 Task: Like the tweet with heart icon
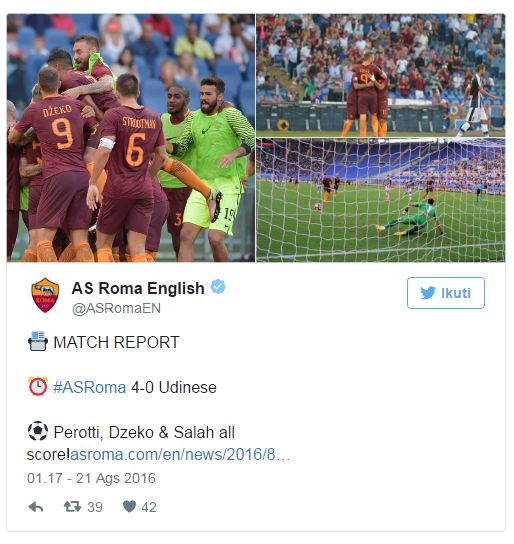129,507
